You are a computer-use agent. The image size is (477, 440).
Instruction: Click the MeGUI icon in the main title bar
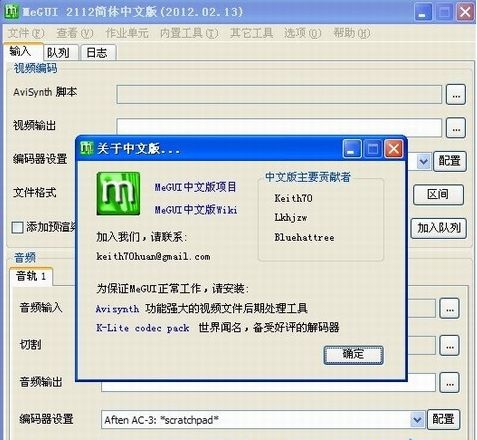pos(11,11)
